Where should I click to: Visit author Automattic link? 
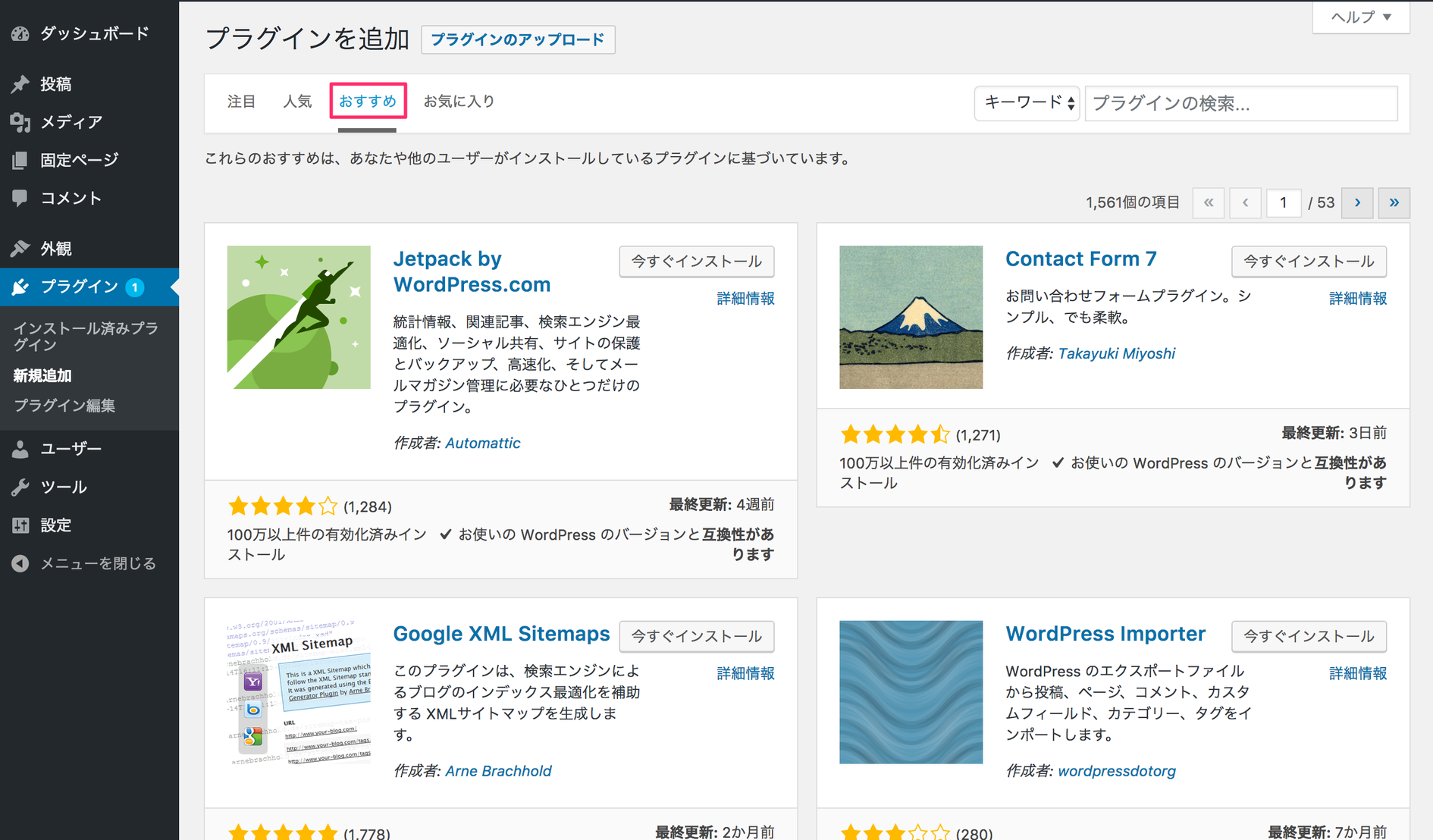tap(482, 444)
